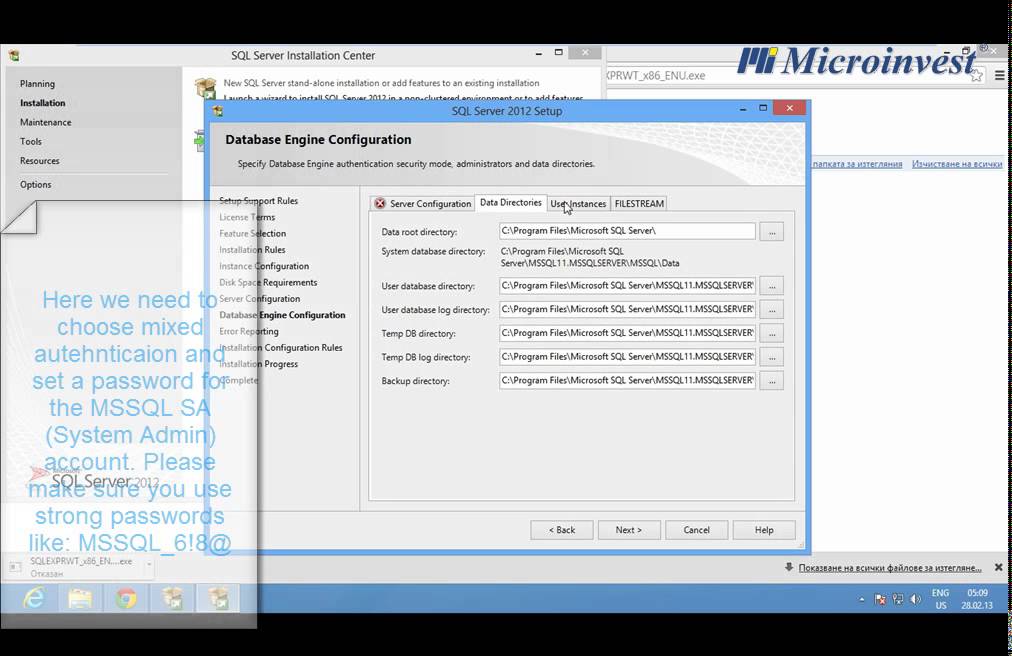Open Help in the setup wizard
The height and width of the screenshot is (656, 1012).
click(x=764, y=530)
